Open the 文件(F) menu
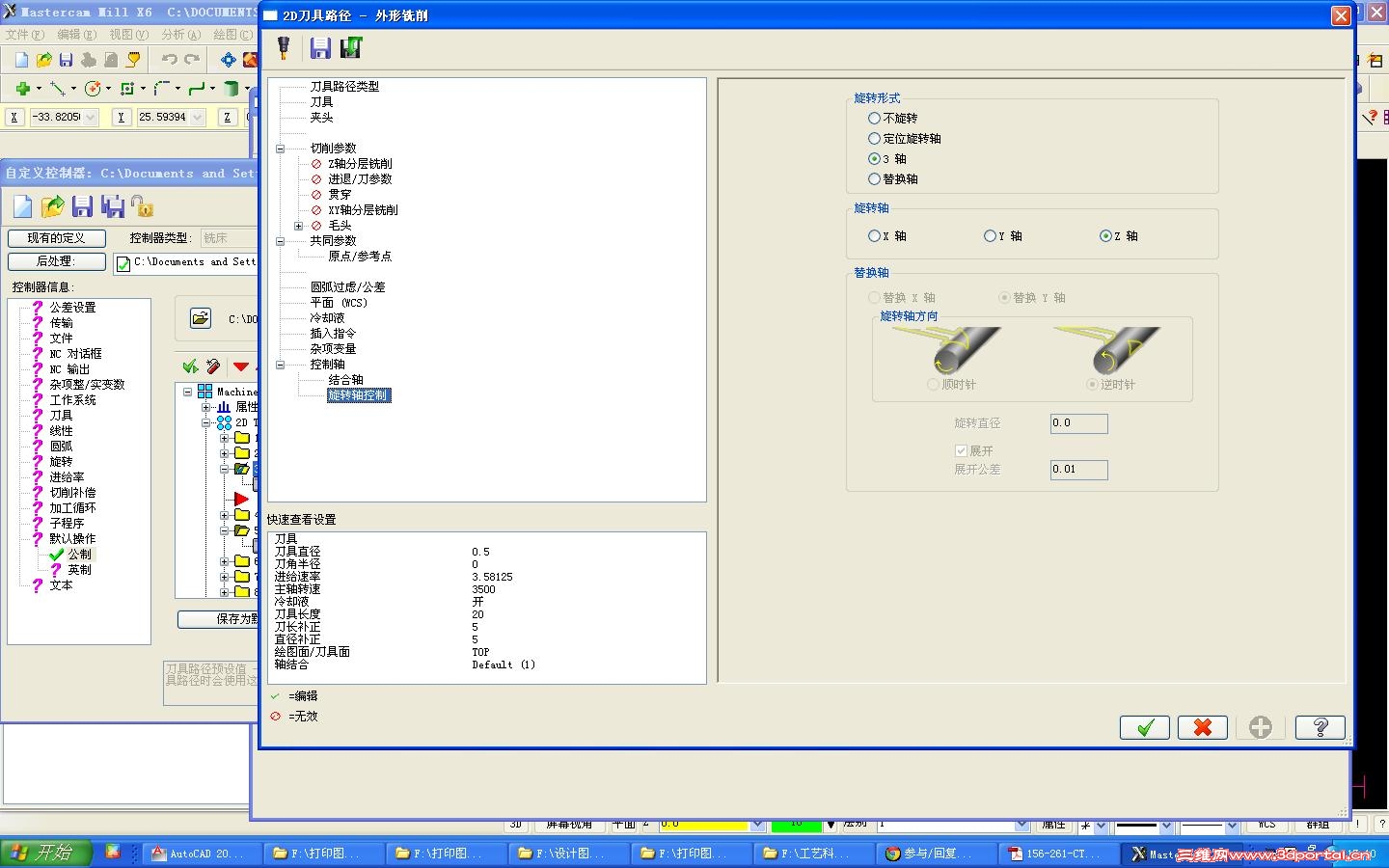Screen dimensions: 1389x868 click(x=25, y=34)
